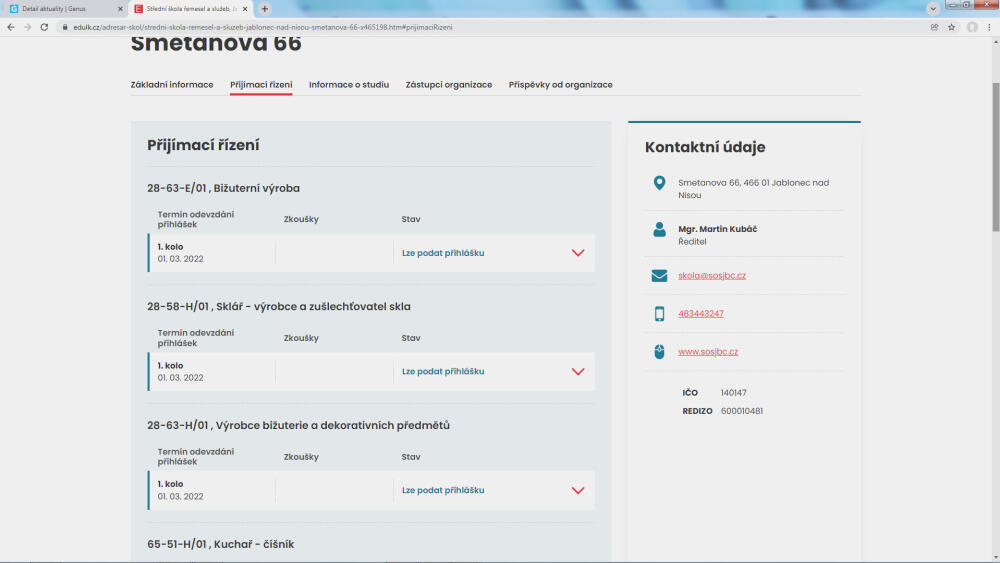Click the share page icon in the address bar
1000x563 pixels.
[934, 27]
